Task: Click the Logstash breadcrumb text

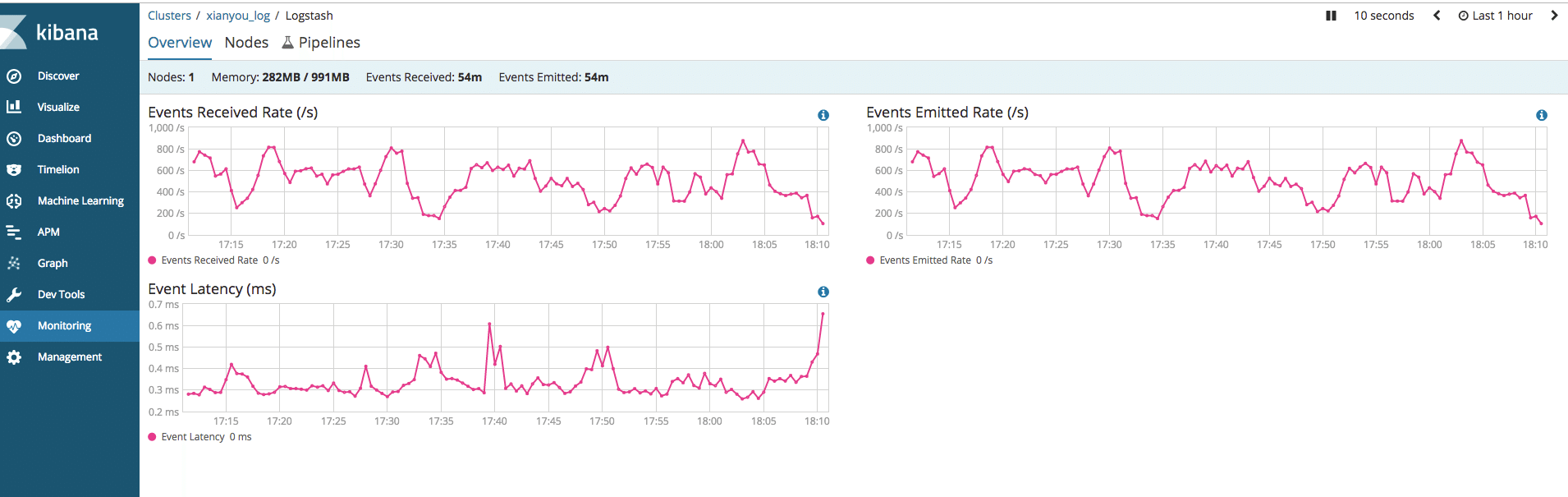Action: (x=309, y=16)
